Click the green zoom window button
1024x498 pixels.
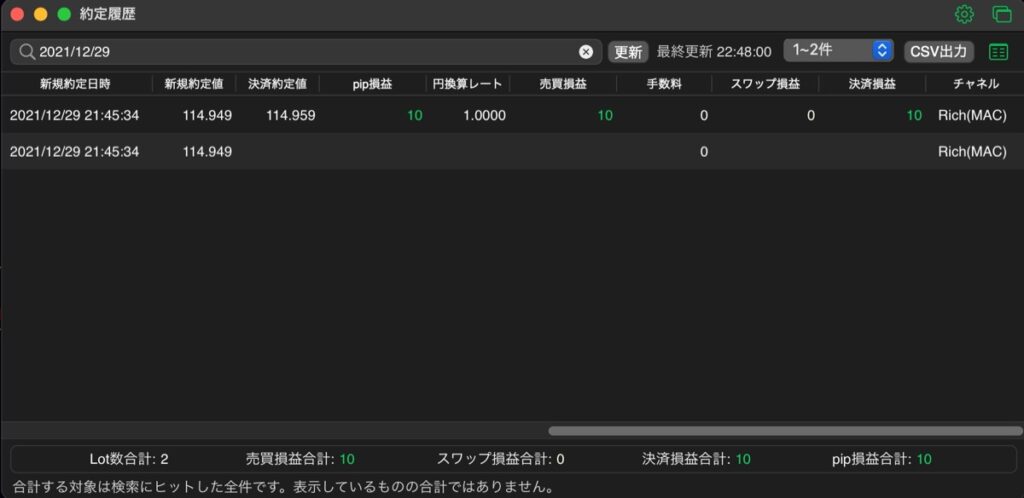pyautogui.click(x=64, y=14)
